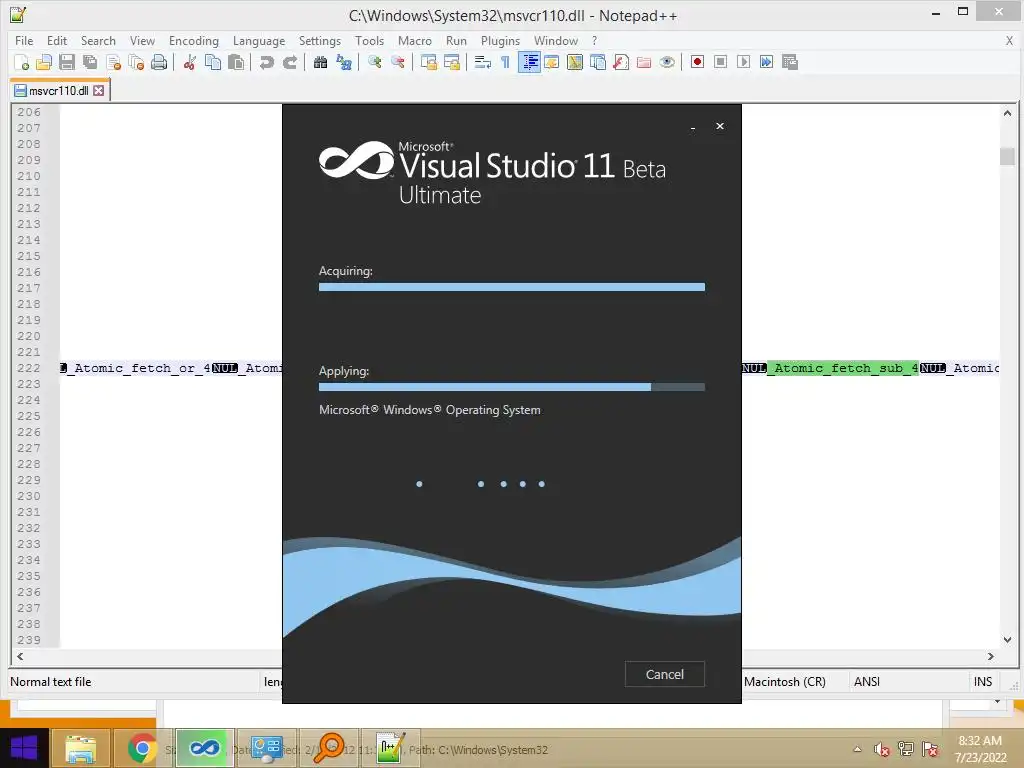This screenshot has height=768, width=1024.
Task: Click the Playback macro icon
Action: (743, 62)
